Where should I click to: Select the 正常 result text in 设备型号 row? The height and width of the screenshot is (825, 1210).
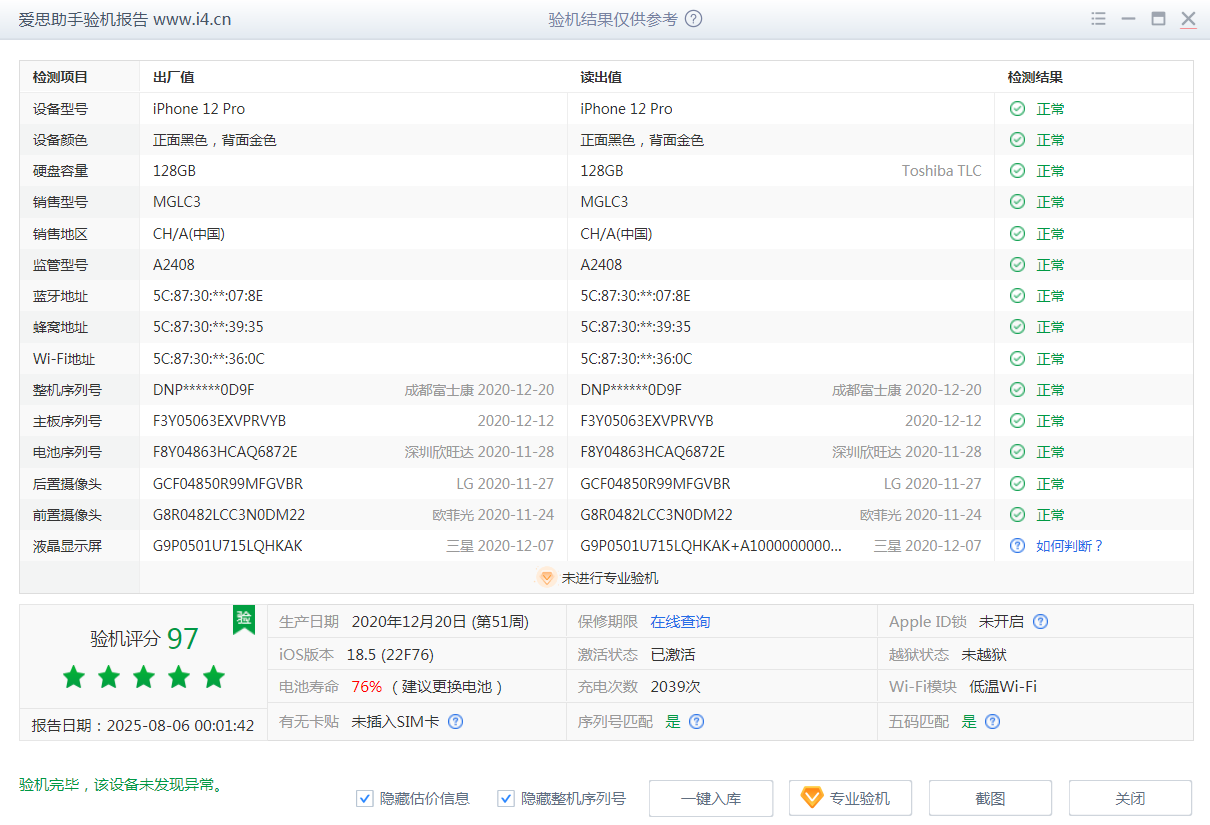tap(1050, 109)
